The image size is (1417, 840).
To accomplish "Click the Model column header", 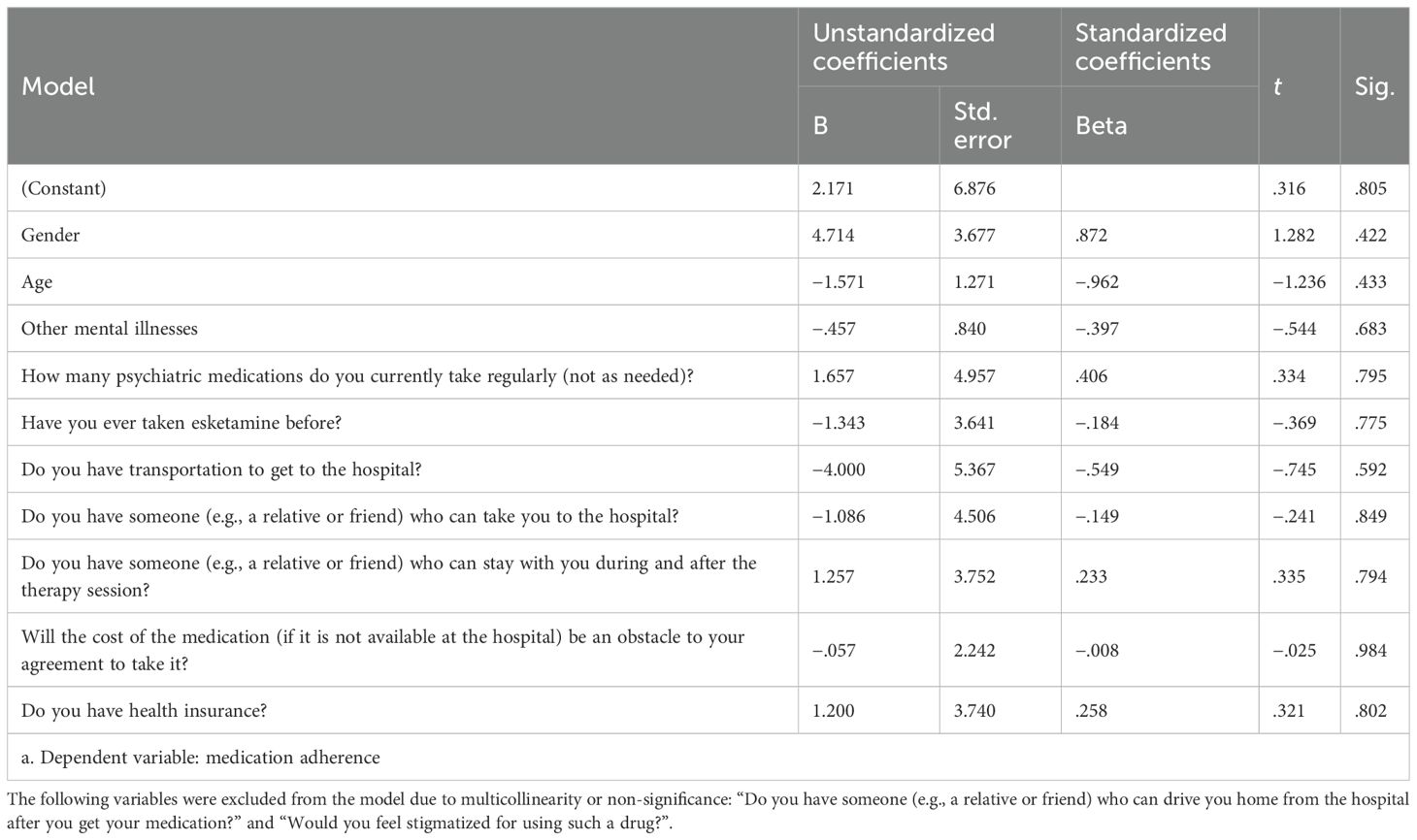I will [58, 86].
